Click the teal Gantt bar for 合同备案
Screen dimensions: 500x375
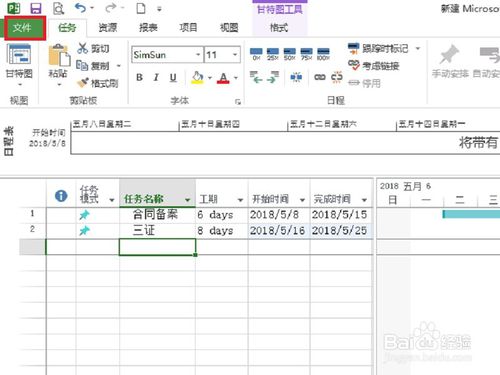471,214
